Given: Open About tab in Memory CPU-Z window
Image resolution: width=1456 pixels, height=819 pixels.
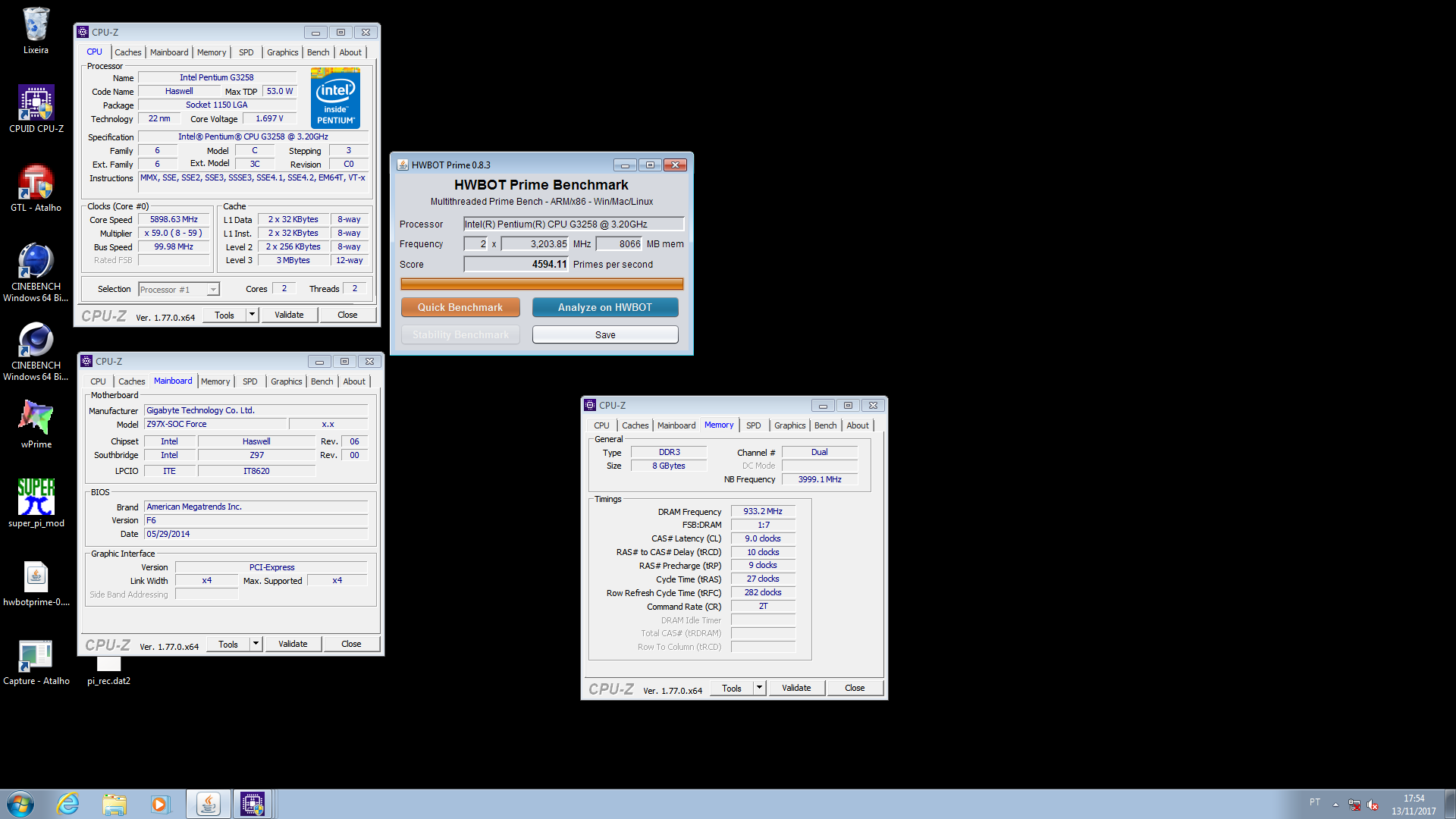Looking at the screenshot, I should coord(858,425).
